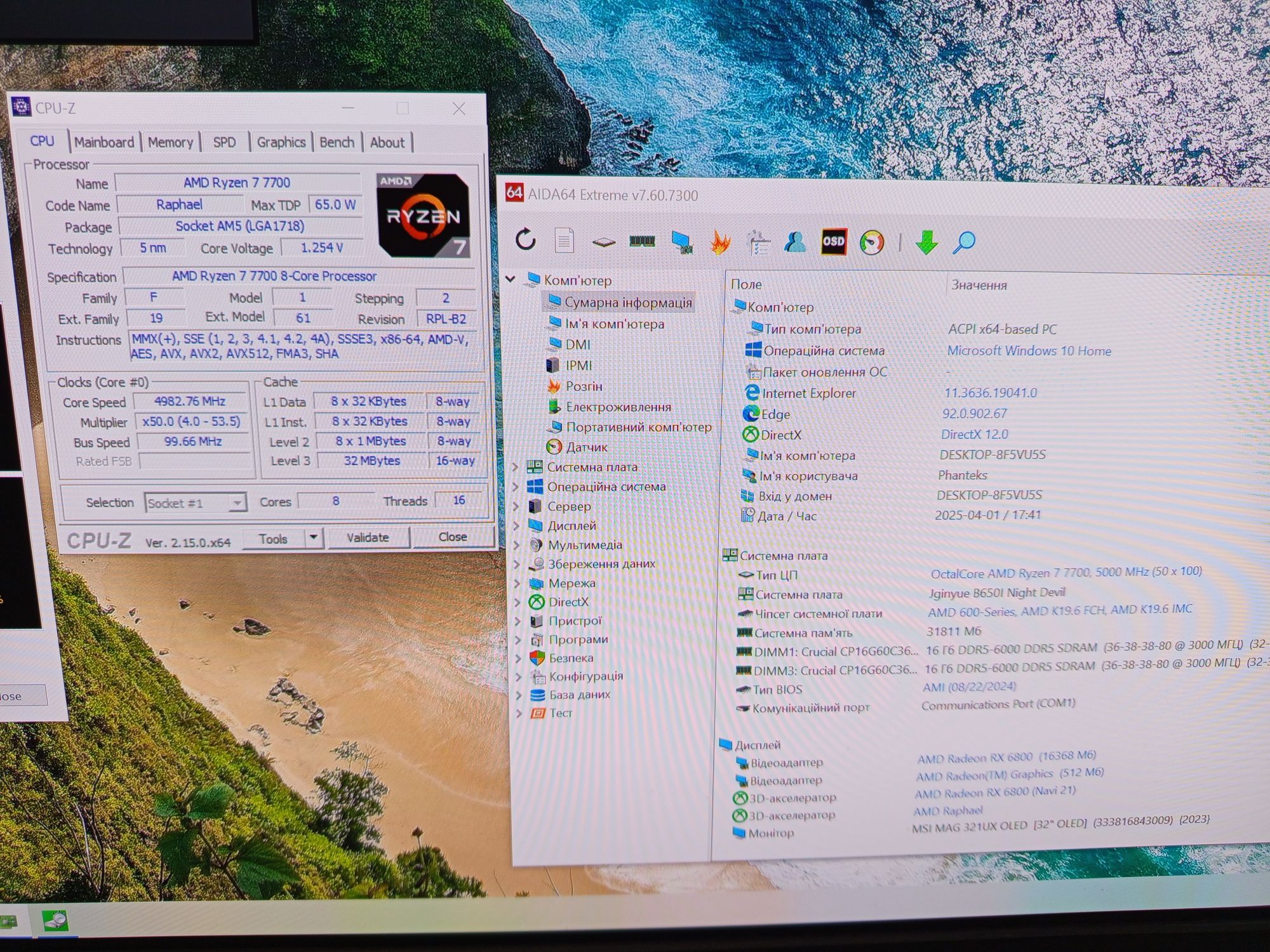Viewport: 1270px width, 952px height.
Task: Open the AMD Radeon RX 6800 (16368 МБ) link
Action: (x=1006, y=757)
